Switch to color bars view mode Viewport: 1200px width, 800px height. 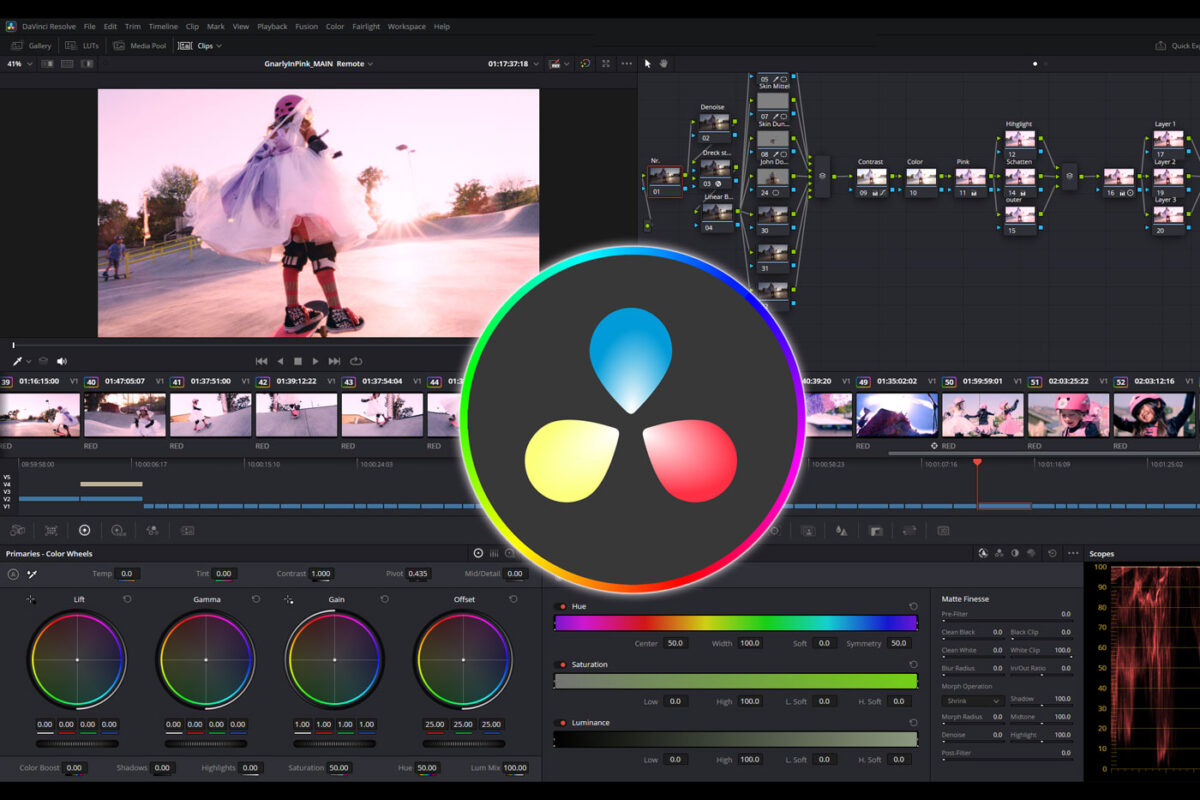494,553
